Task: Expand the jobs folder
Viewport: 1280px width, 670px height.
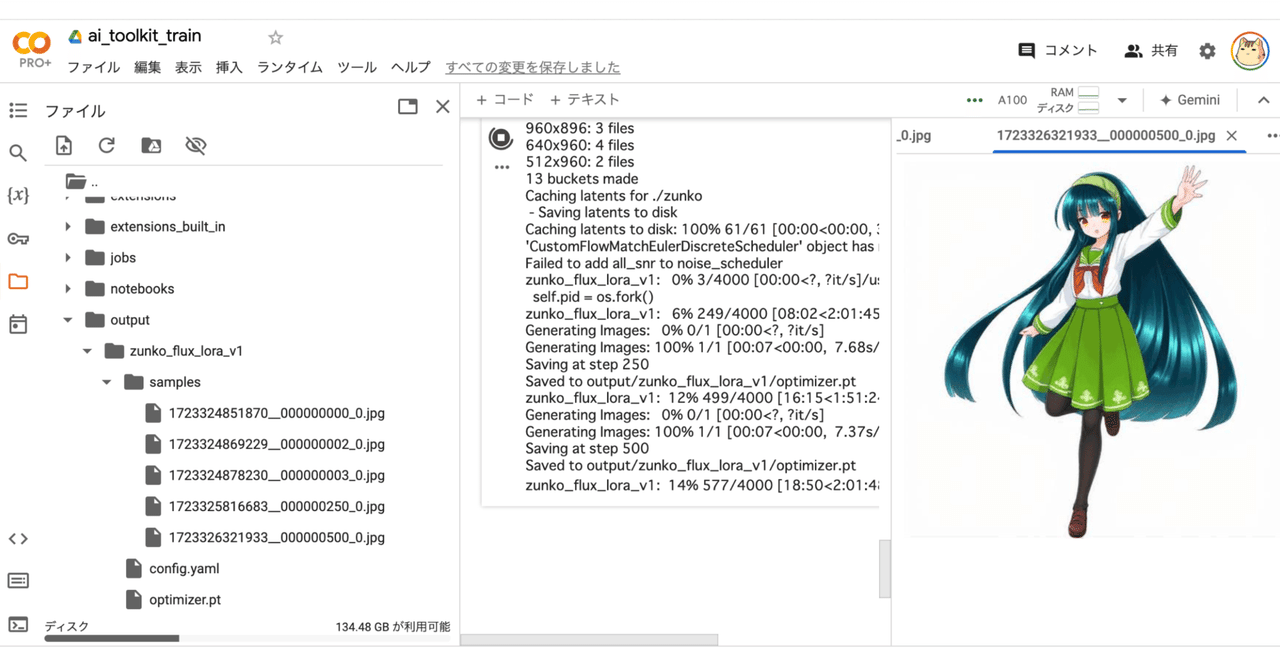Action: tap(68, 257)
